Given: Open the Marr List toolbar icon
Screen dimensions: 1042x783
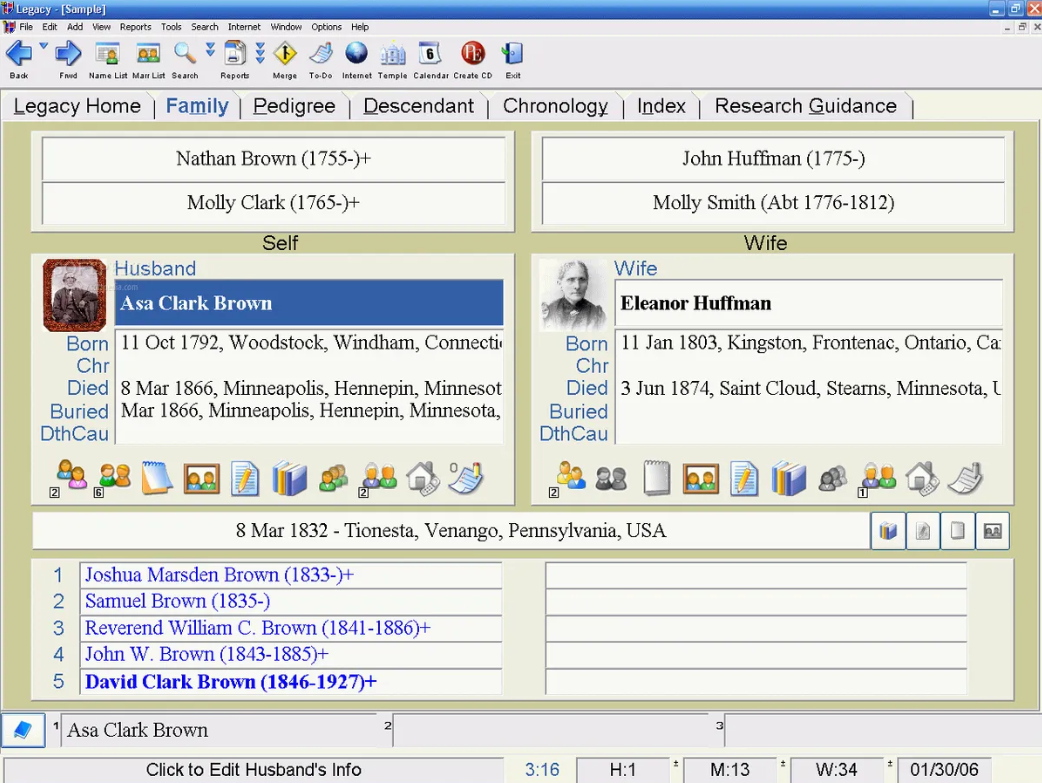Looking at the screenshot, I should 148,54.
